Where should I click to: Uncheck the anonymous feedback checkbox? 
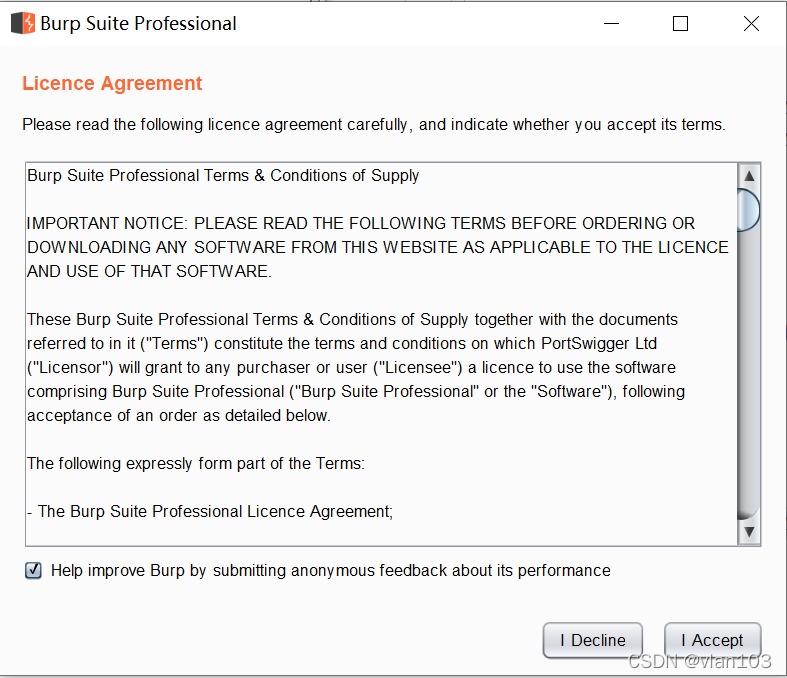(x=34, y=570)
